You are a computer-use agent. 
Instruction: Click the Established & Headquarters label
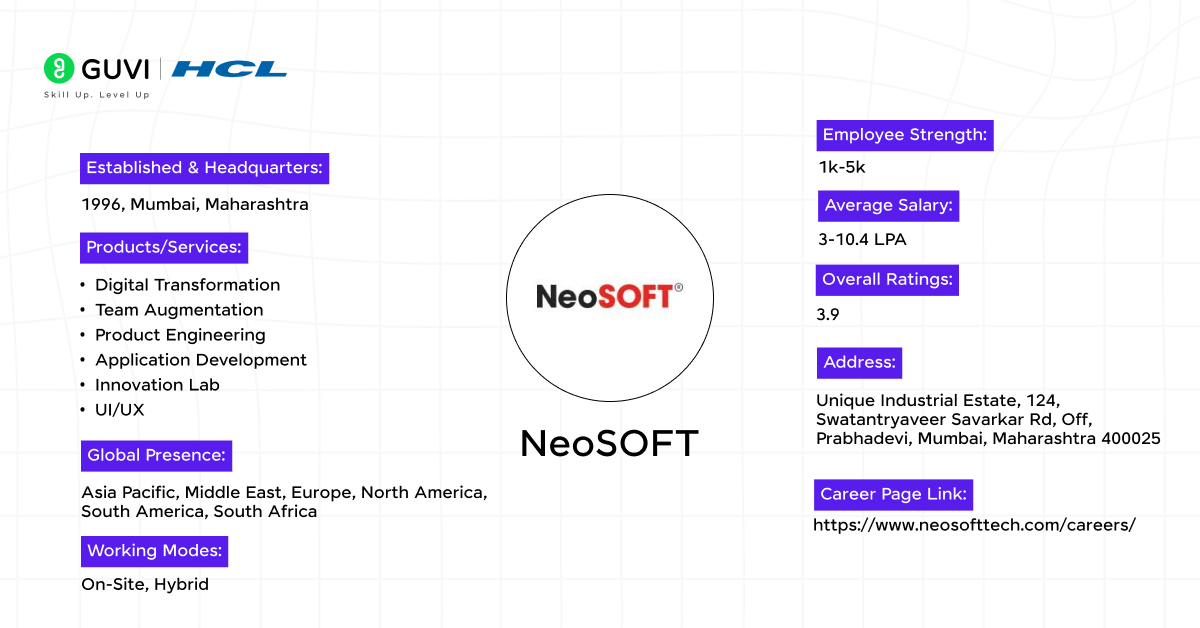click(203, 168)
